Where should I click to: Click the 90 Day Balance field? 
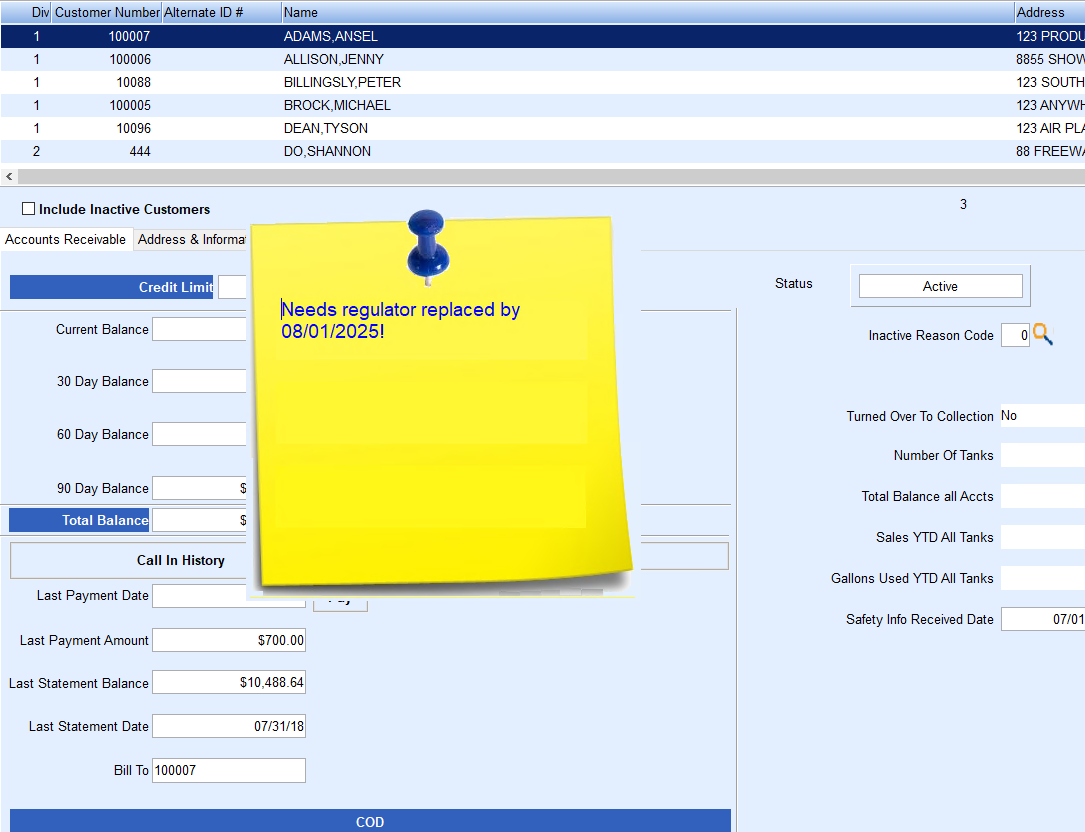[x=199, y=488]
